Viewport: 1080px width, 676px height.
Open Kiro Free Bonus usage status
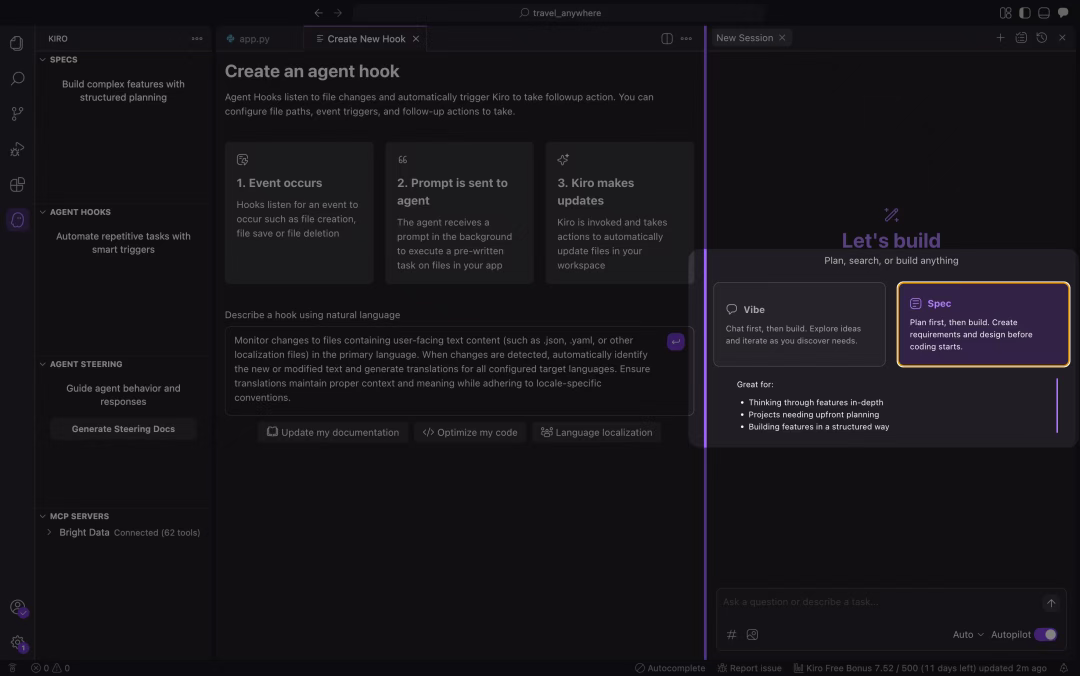[920, 668]
